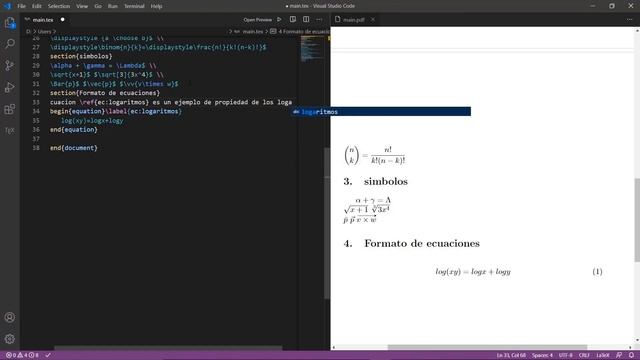Click the Split Editor Right icon
This screenshot has height=360, width=640.
click(x=306, y=20)
